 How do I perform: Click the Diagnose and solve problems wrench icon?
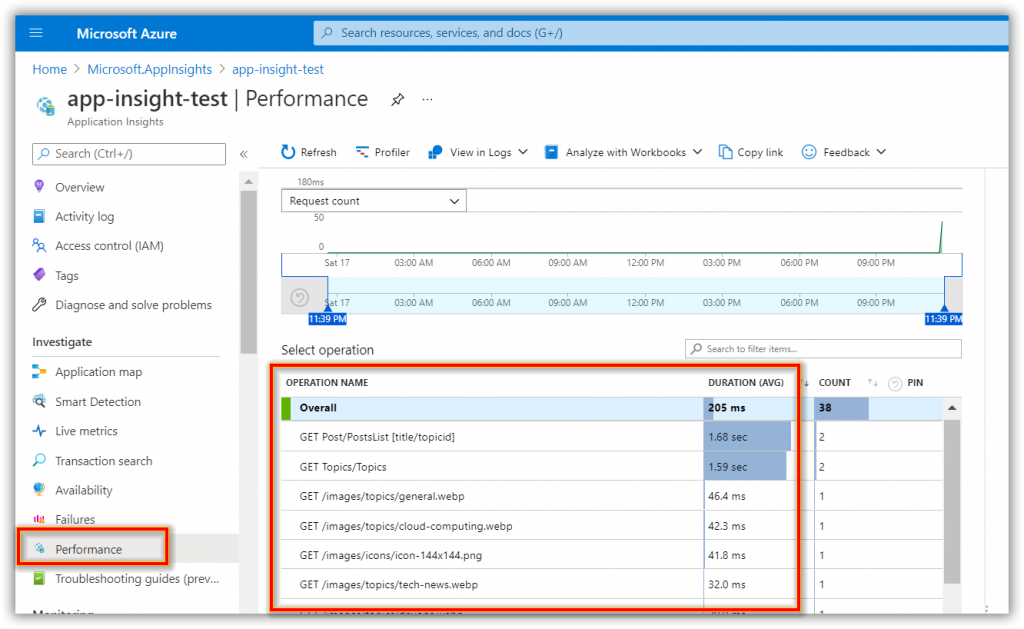[x=39, y=304]
